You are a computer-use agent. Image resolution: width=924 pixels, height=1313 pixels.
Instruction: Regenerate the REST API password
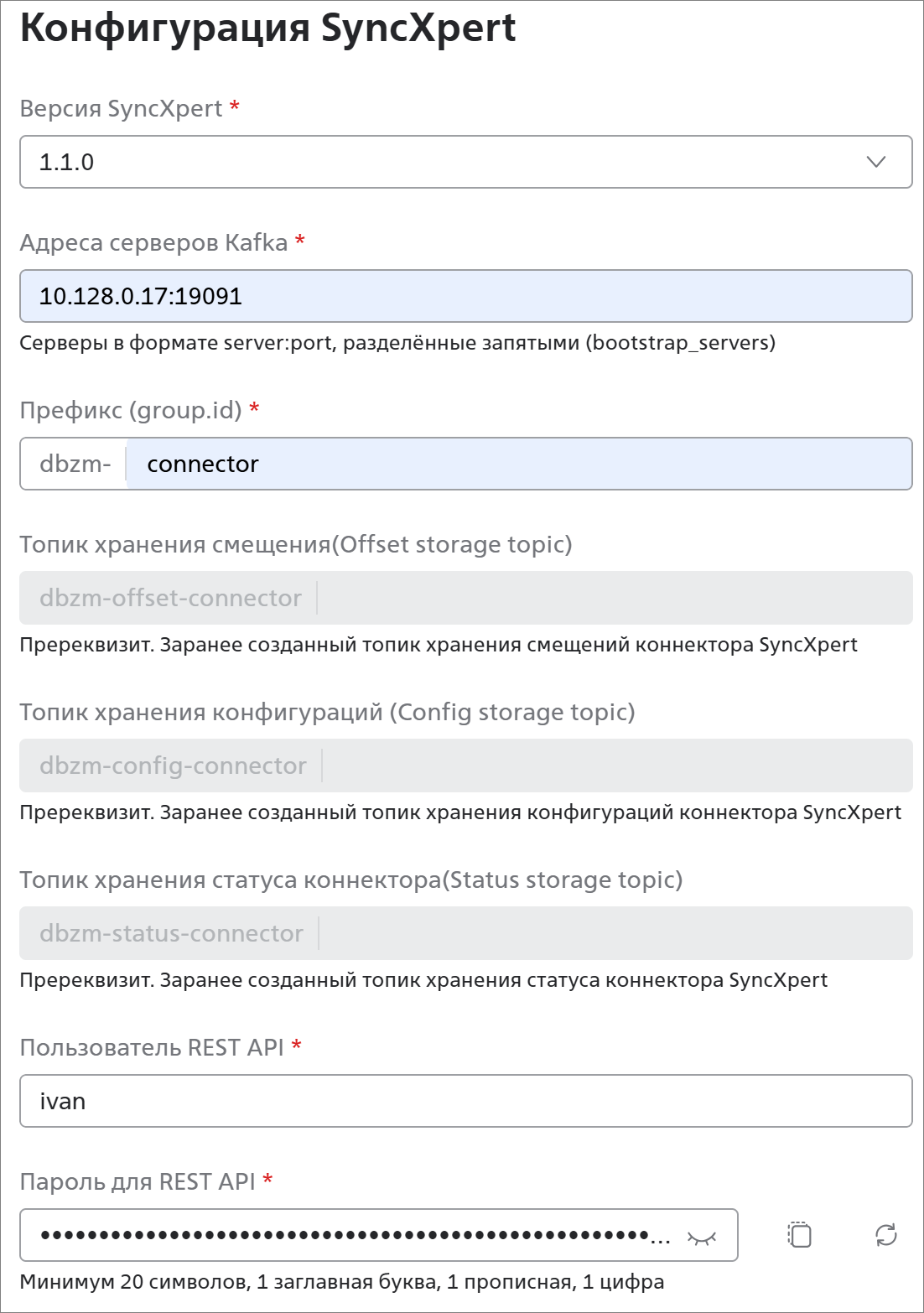[886, 1235]
